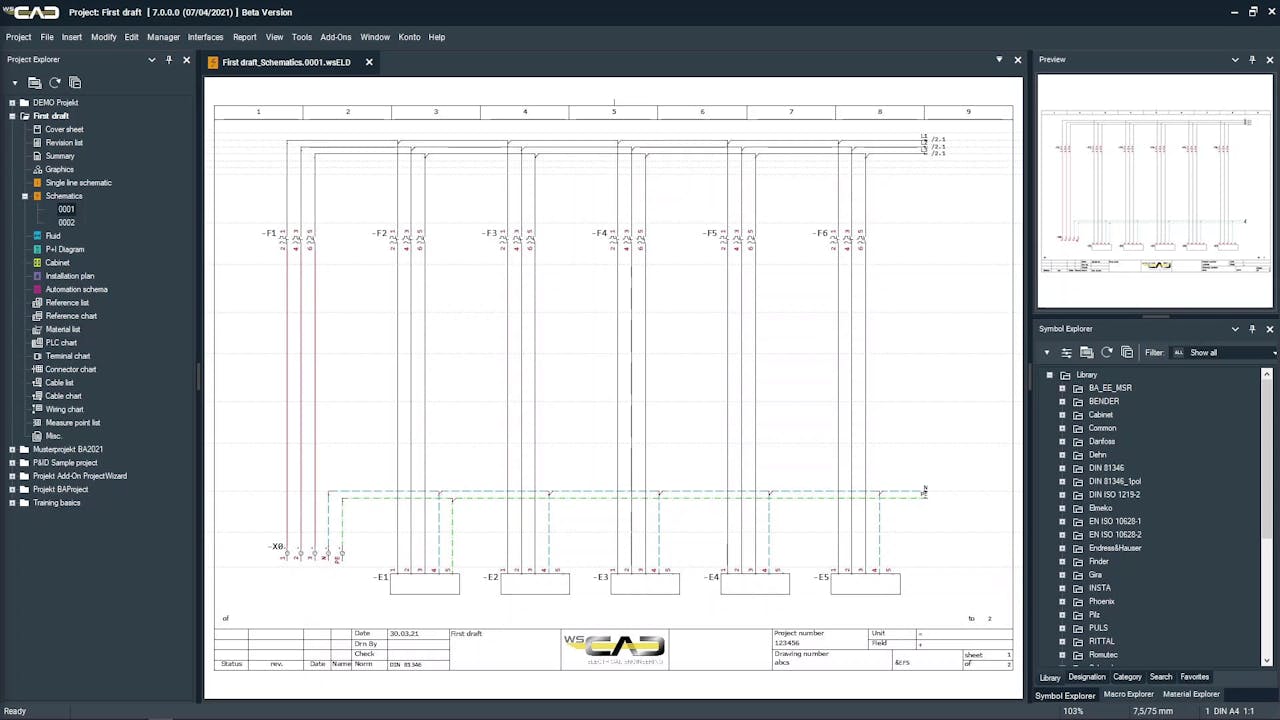The height and width of the screenshot is (720, 1280).
Task: Expand the BENDER library folder
Action: click(1062, 401)
